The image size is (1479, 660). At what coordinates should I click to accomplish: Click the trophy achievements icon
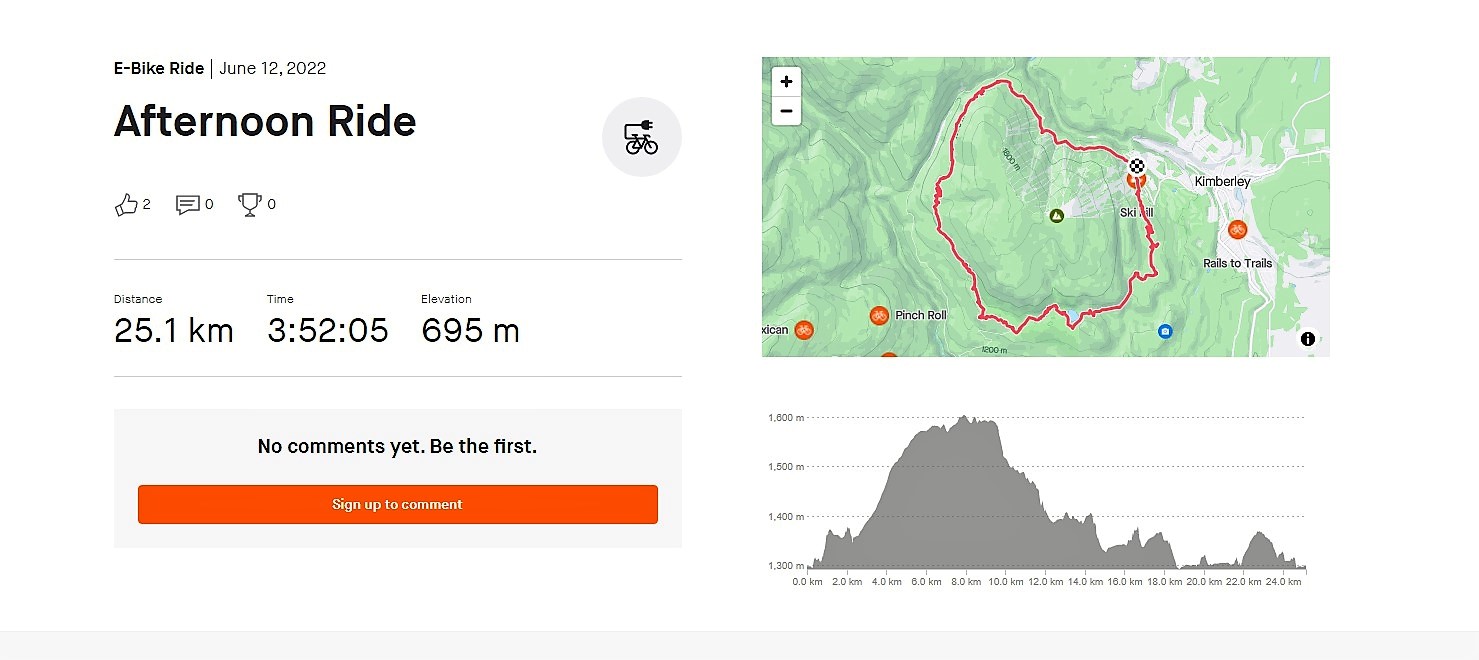click(249, 203)
